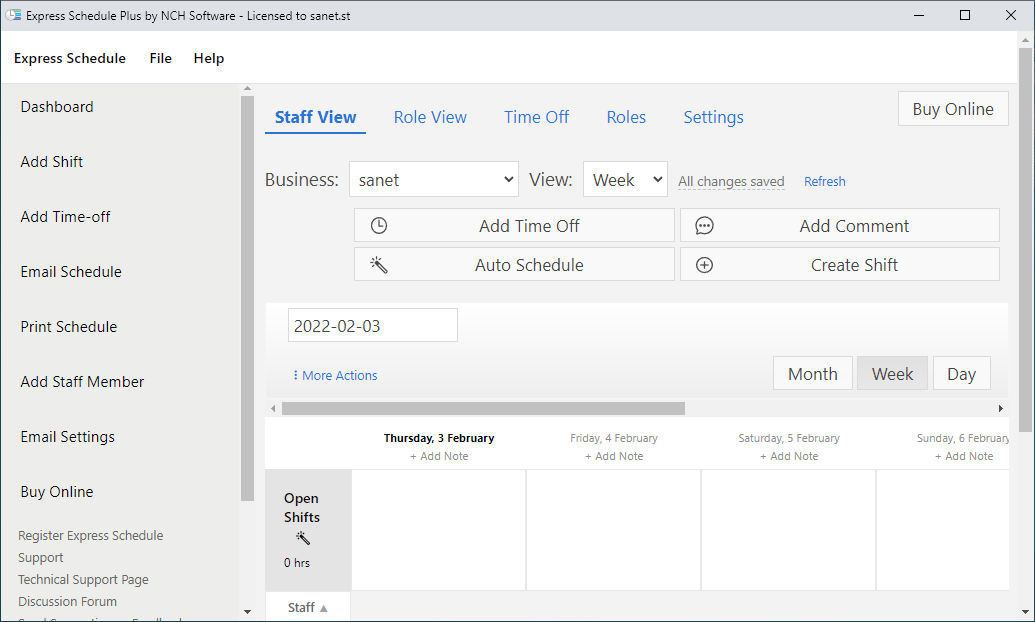Open the More Actions link
Screen dimensions: 1035x622
(x=339, y=375)
